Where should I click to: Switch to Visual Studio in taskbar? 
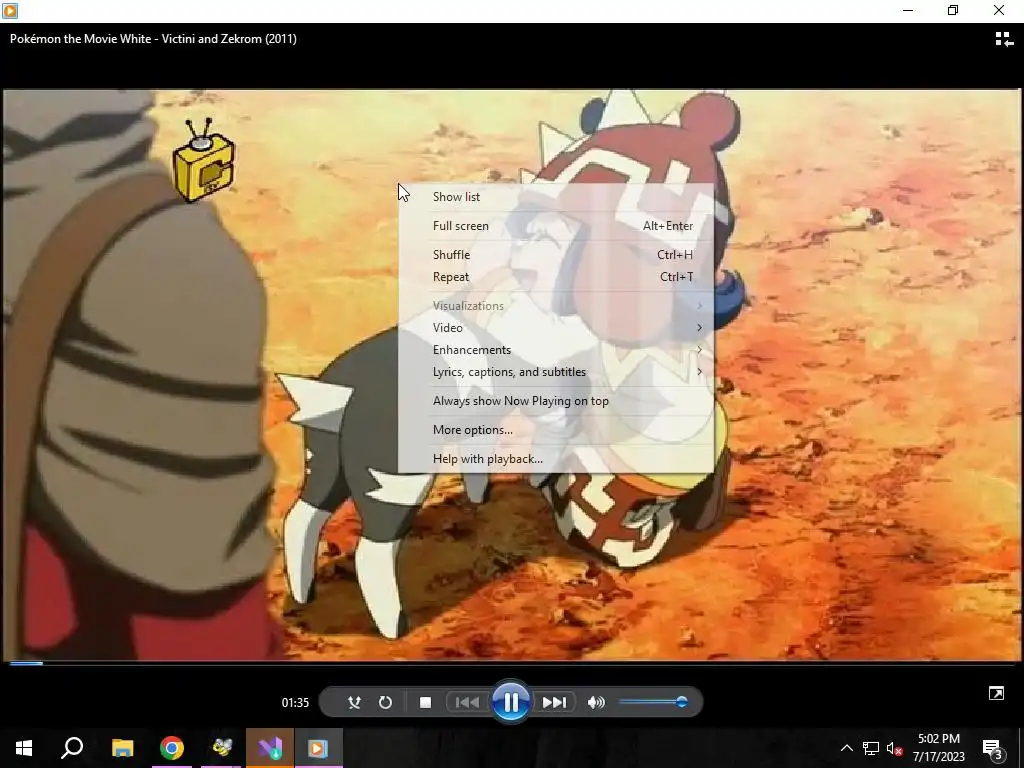point(270,748)
